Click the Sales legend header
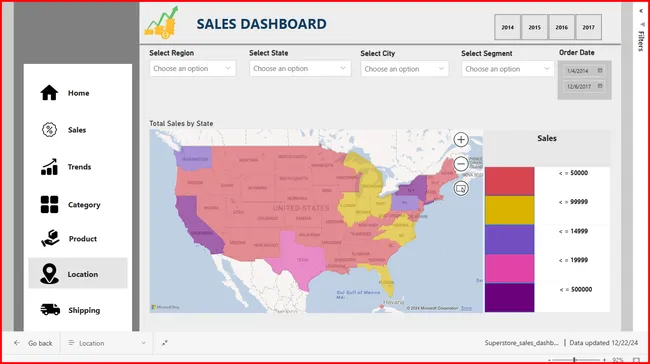The width and height of the screenshot is (650, 364). point(547,138)
